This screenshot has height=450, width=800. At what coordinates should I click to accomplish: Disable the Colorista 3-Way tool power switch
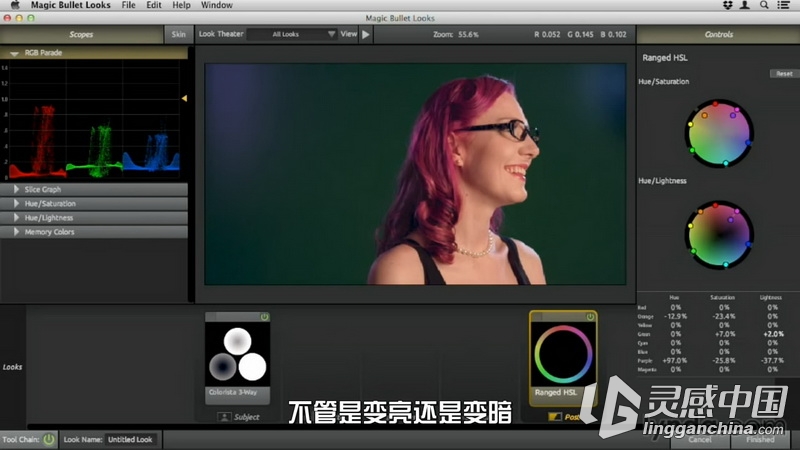(264, 317)
